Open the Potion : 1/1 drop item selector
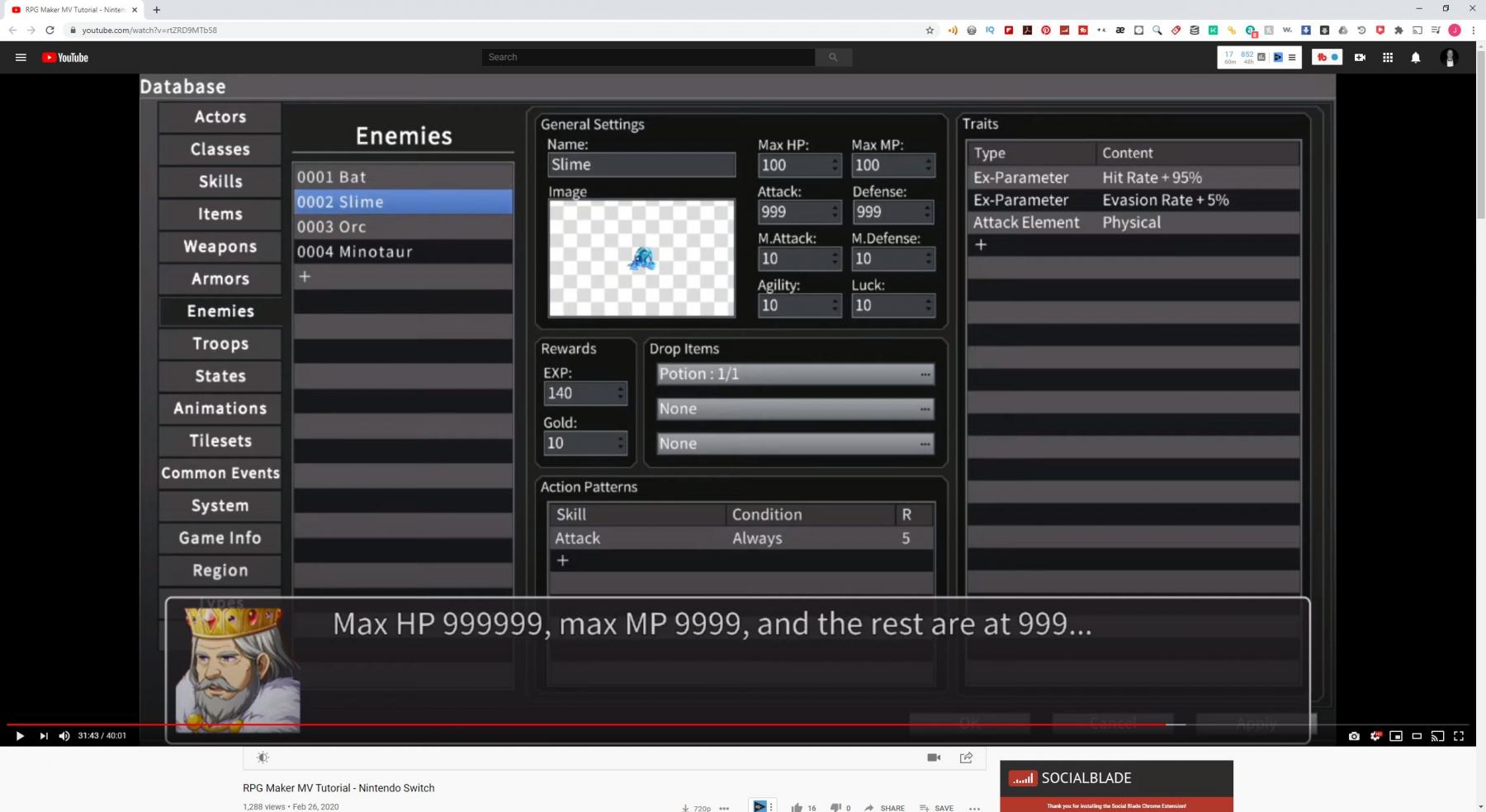This screenshot has height=812, width=1486. [x=795, y=374]
